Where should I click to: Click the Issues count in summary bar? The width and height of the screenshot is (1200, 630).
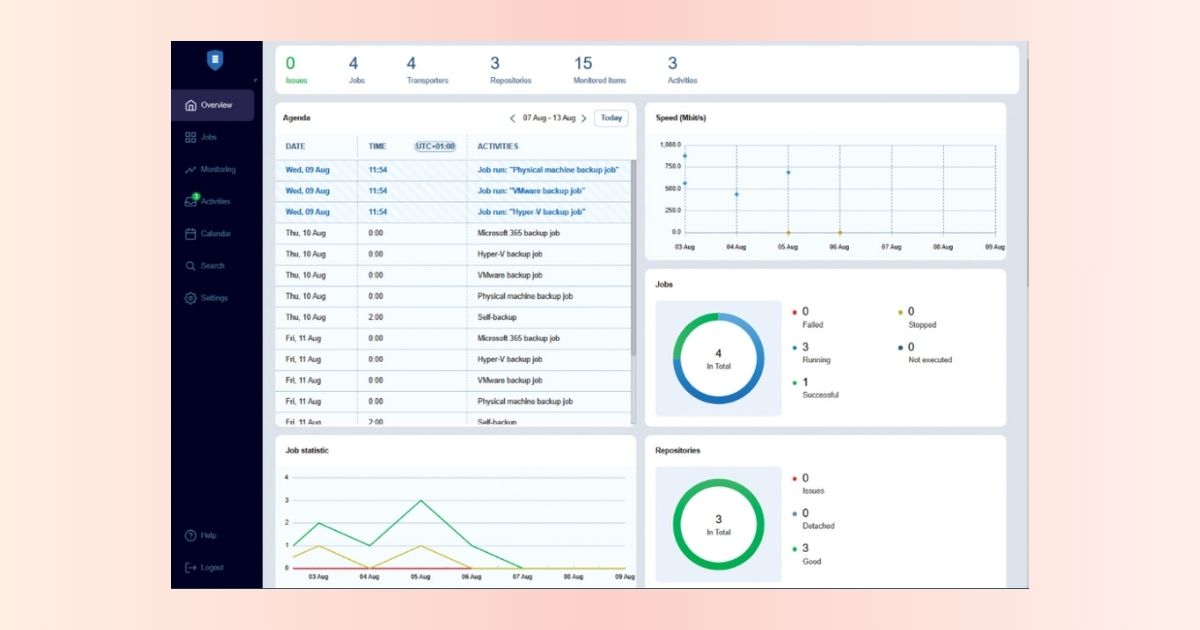click(x=291, y=64)
